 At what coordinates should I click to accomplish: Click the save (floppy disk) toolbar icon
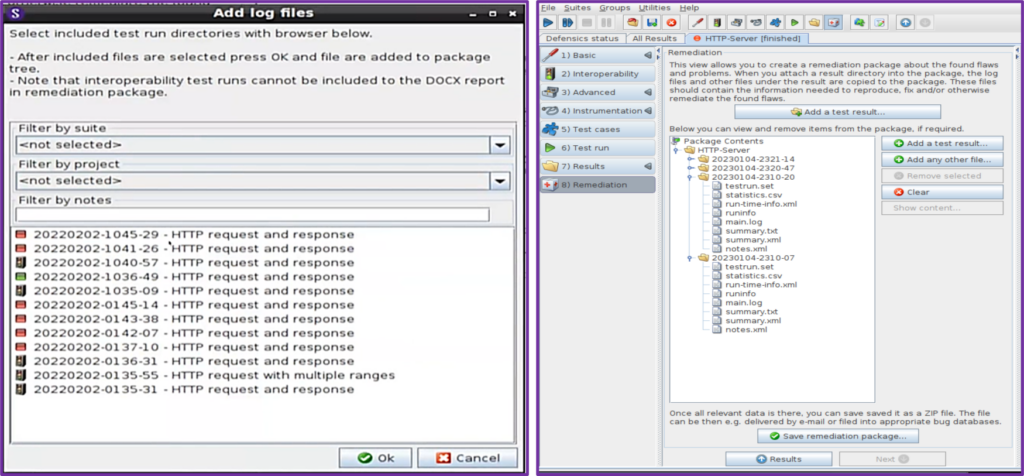pyautogui.click(x=651, y=22)
